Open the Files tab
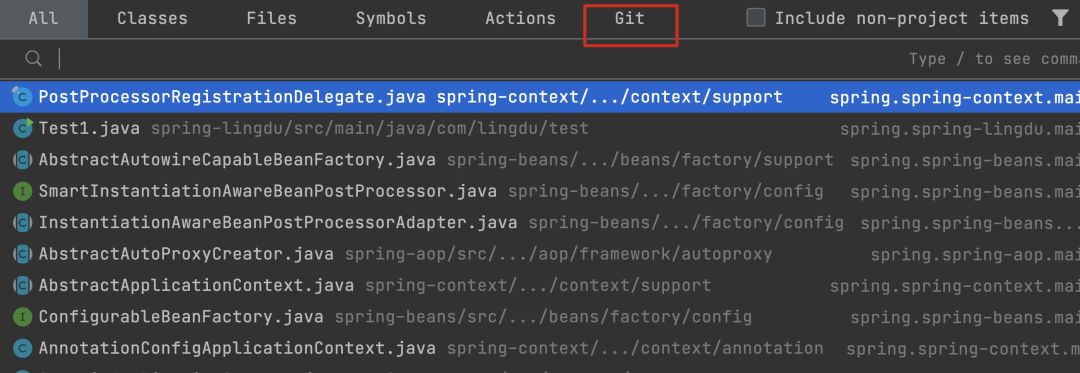1080x373 pixels. (271, 19)
